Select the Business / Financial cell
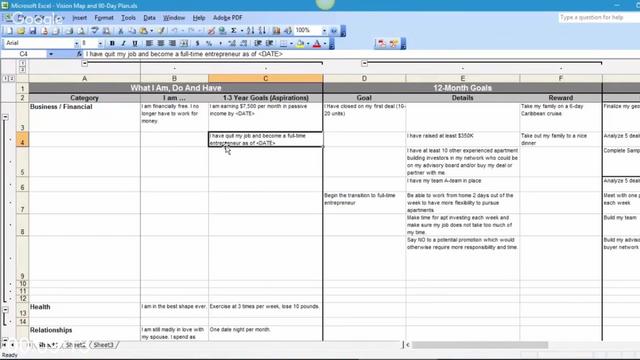Viewport: 640px width, 360px height. (x=84, y=117)
